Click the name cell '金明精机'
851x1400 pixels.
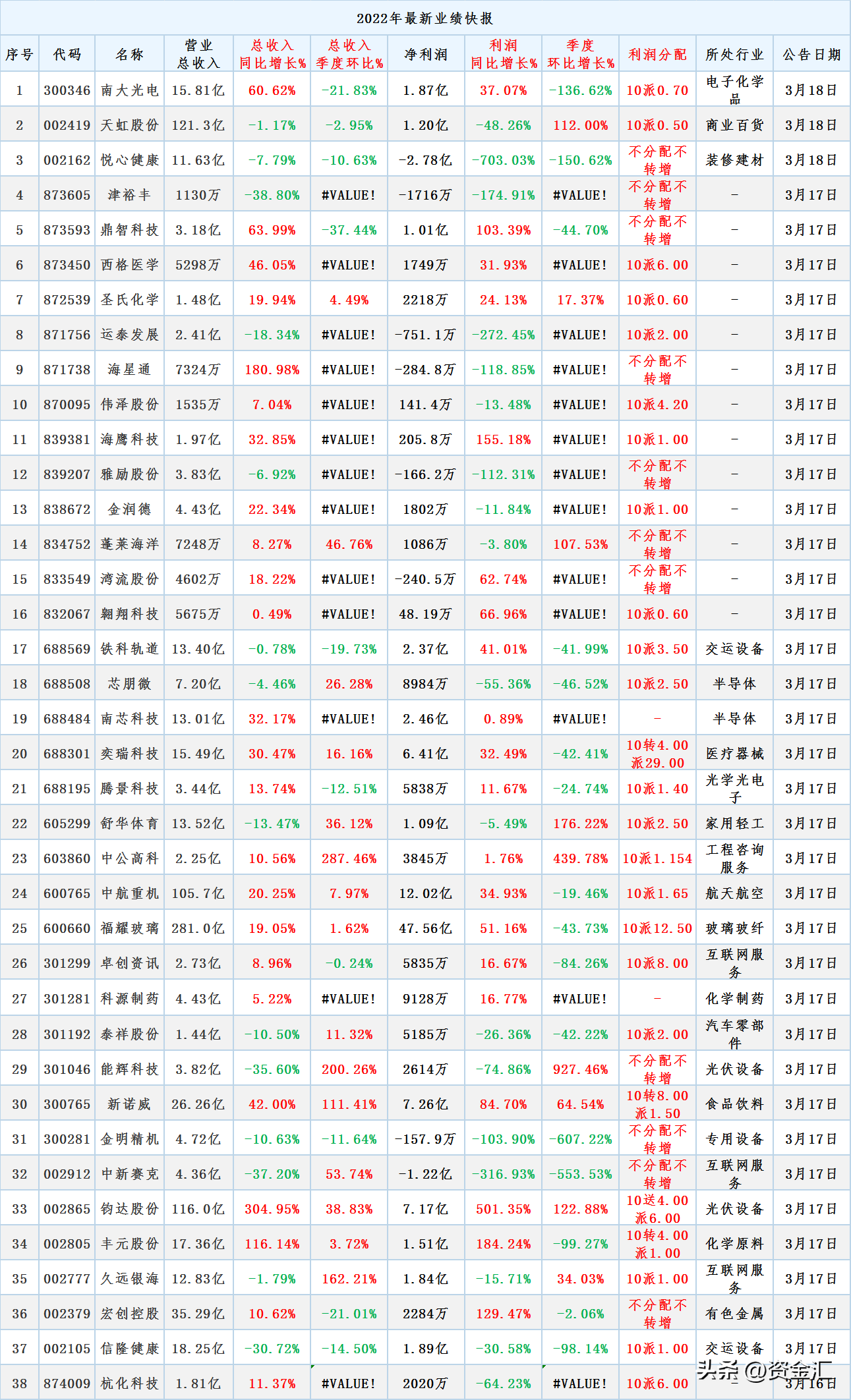(x=130, y=1139)
